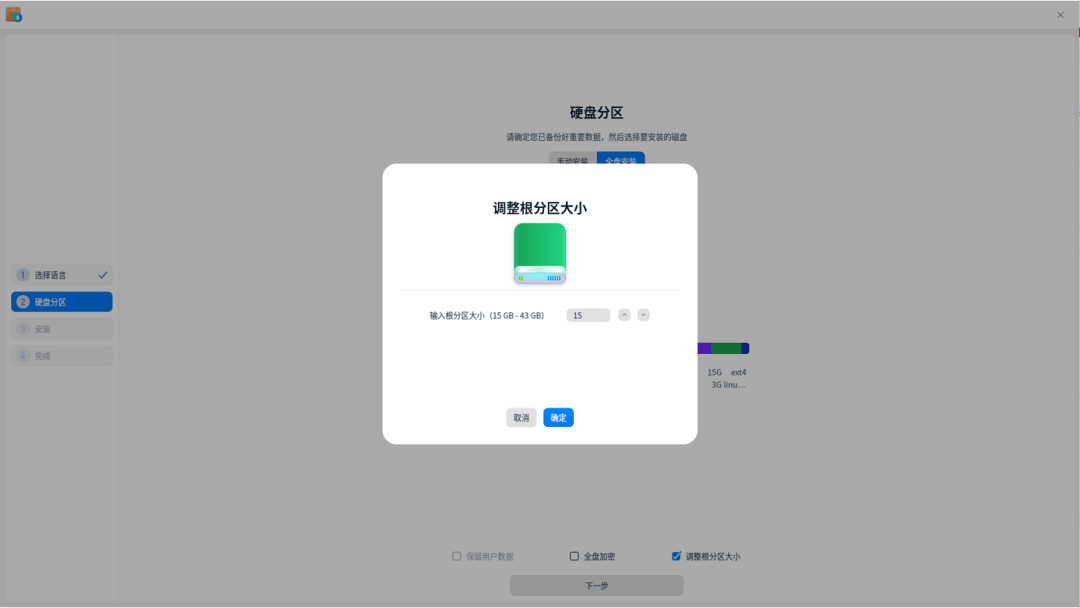Enable the 保留用户数据 checkbox
This screenshot has width=1080, height=608.
456,555
